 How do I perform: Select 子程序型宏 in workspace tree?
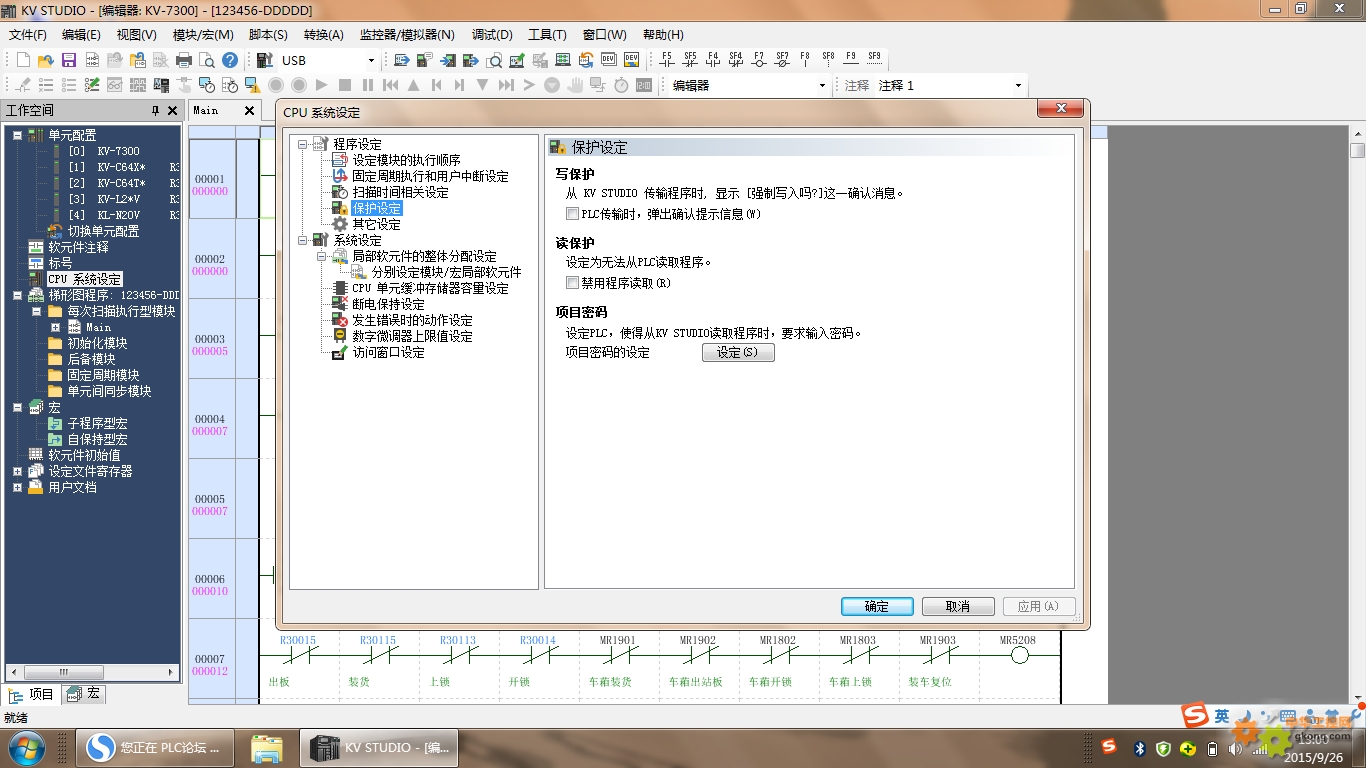(x=97, y=423)
